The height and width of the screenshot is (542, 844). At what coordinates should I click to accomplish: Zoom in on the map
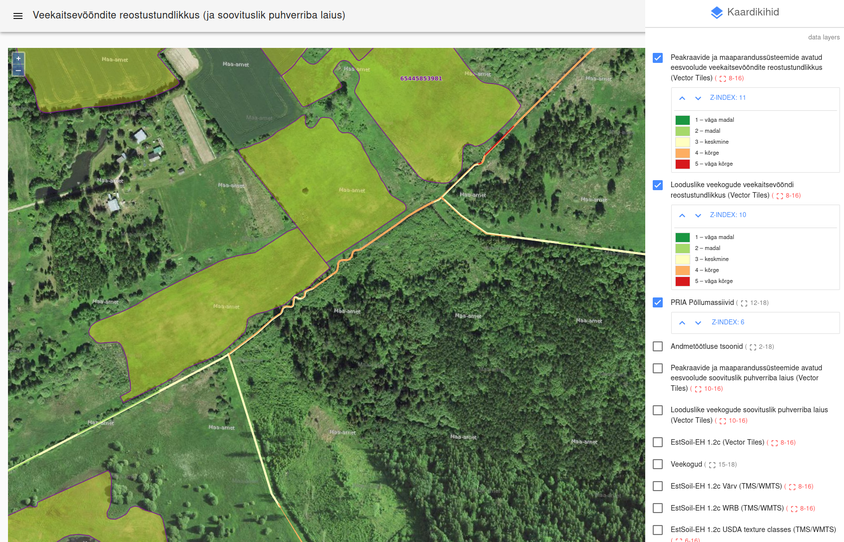(x=18, y=59)
